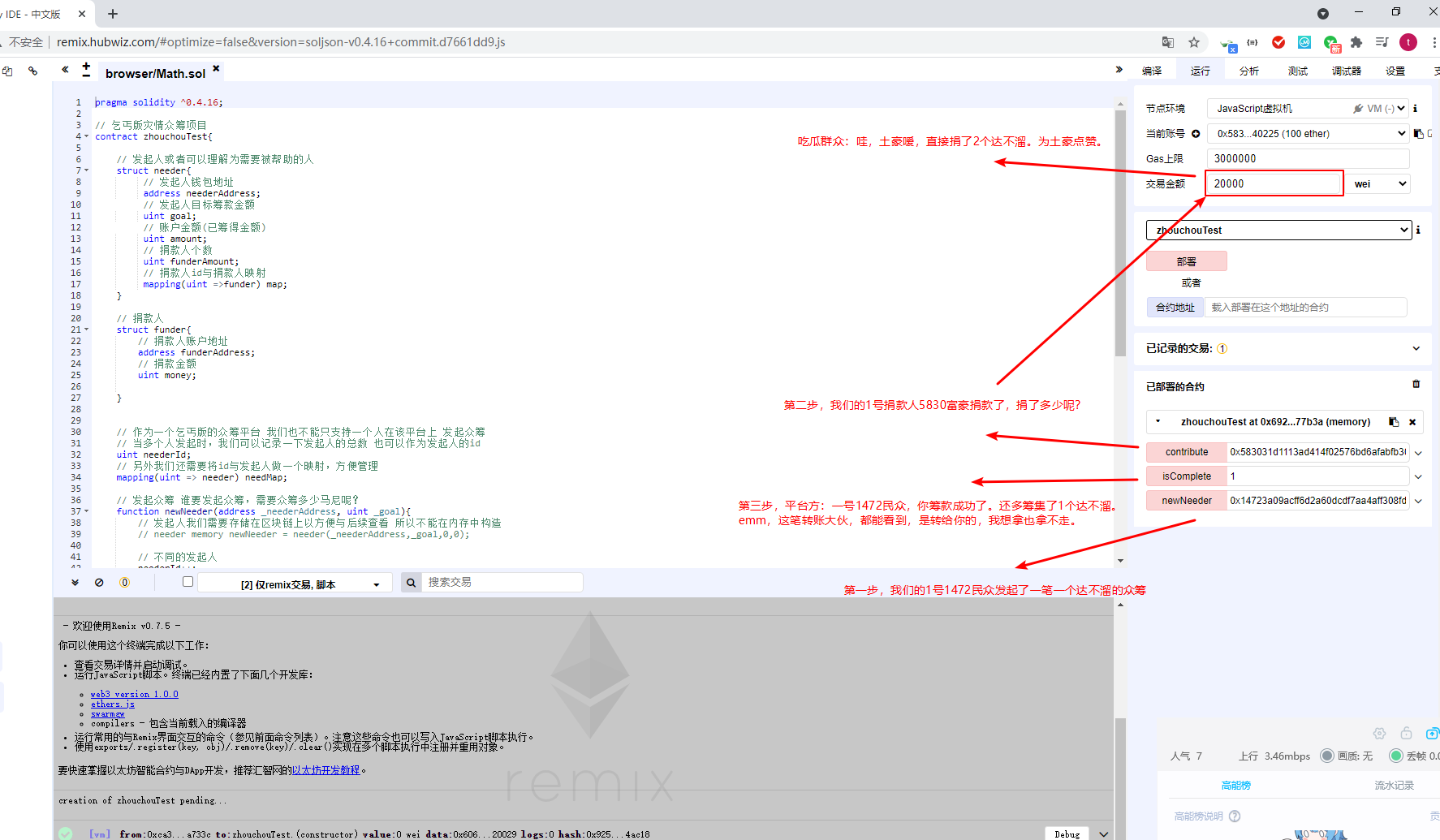Open the Chrome profile avatar 't'
Screen dimensions: 1440x840
[x=1408, y=42]
